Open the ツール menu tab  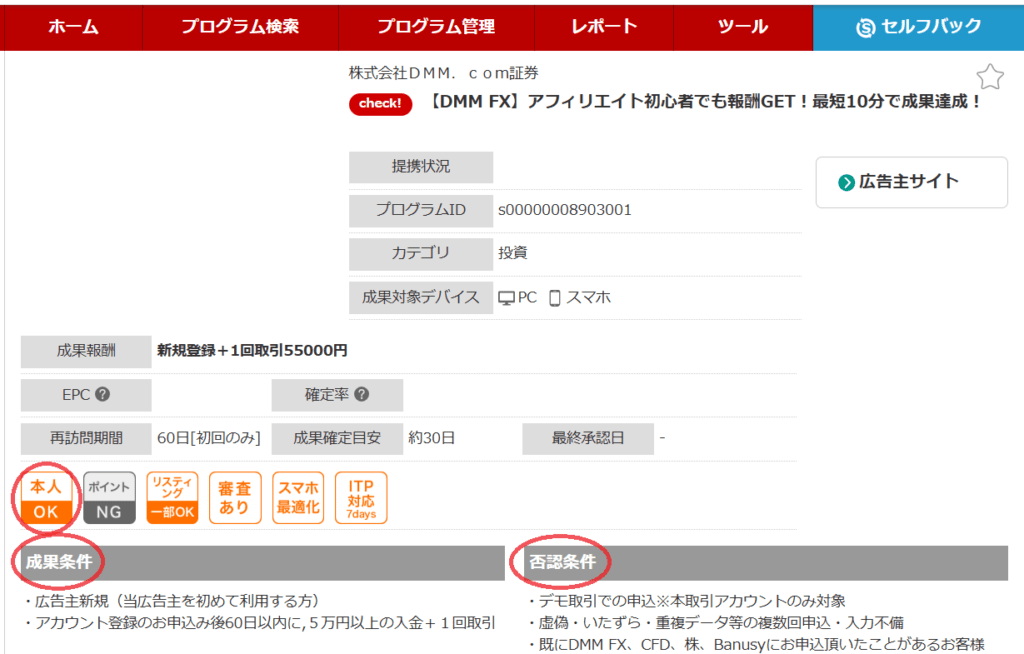(x=743, y=27)
